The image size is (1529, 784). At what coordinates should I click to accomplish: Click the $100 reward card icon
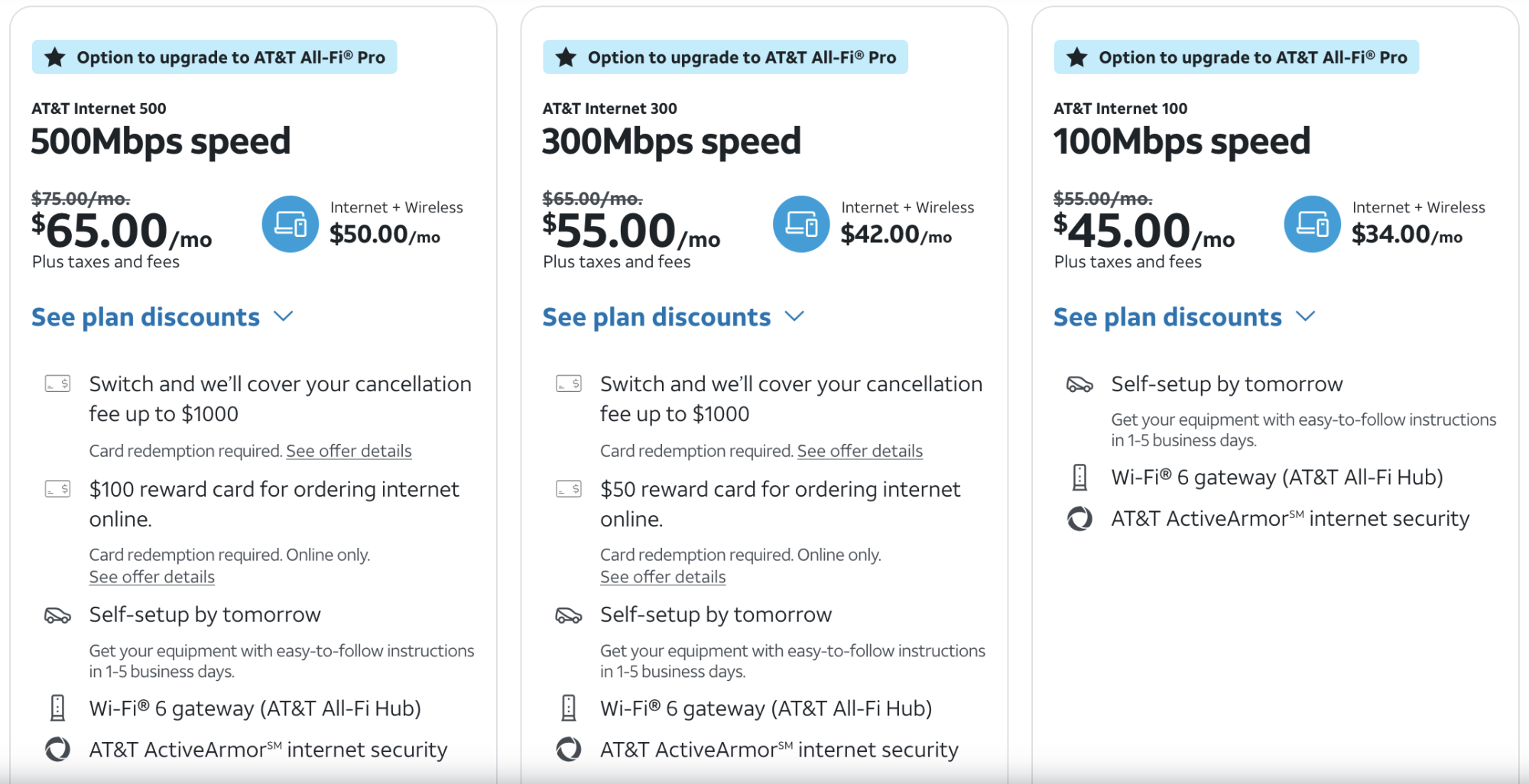tap(57, 489)
